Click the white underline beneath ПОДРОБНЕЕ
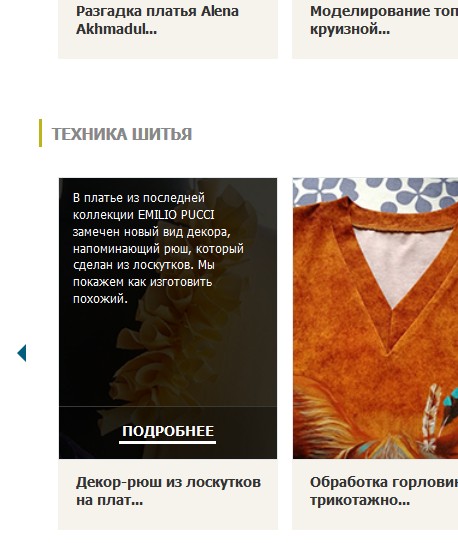 (168, 442)
